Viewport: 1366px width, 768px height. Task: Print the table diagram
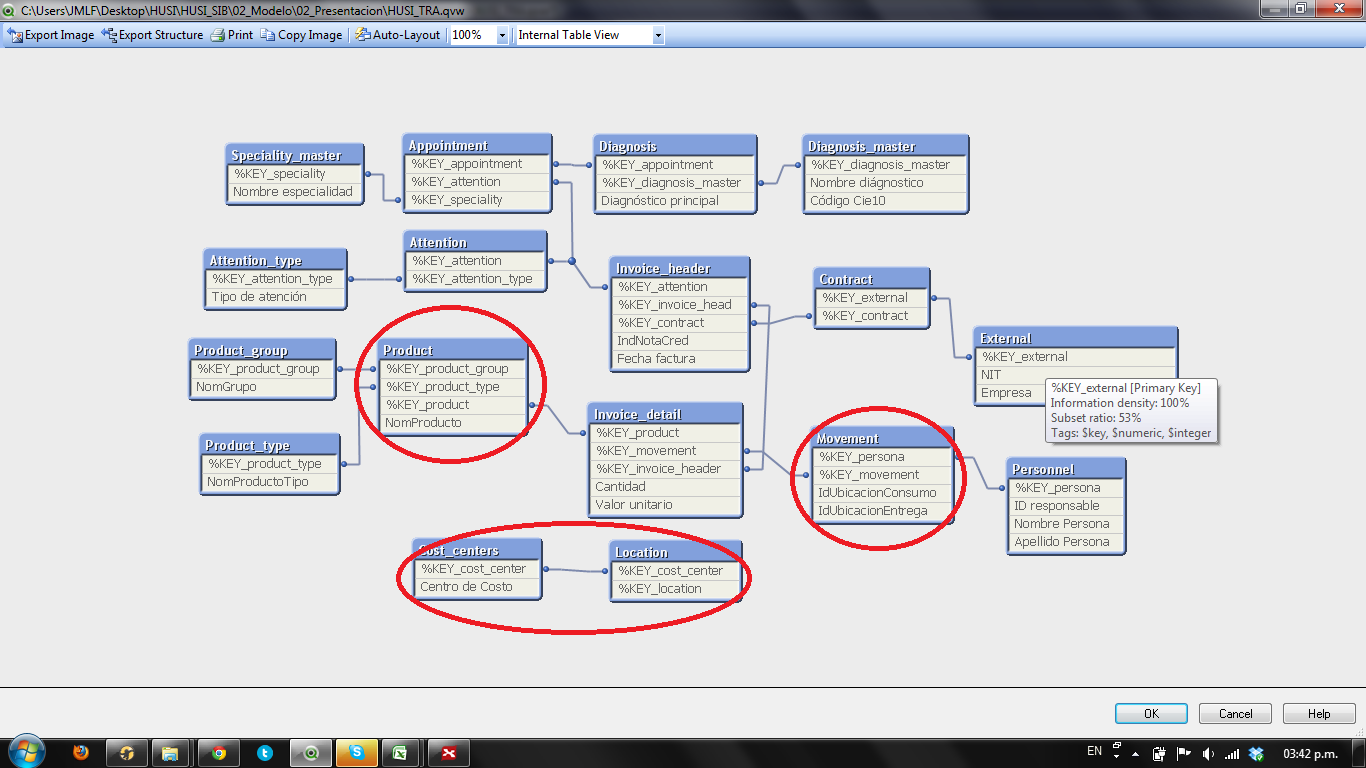pos(217,35)
